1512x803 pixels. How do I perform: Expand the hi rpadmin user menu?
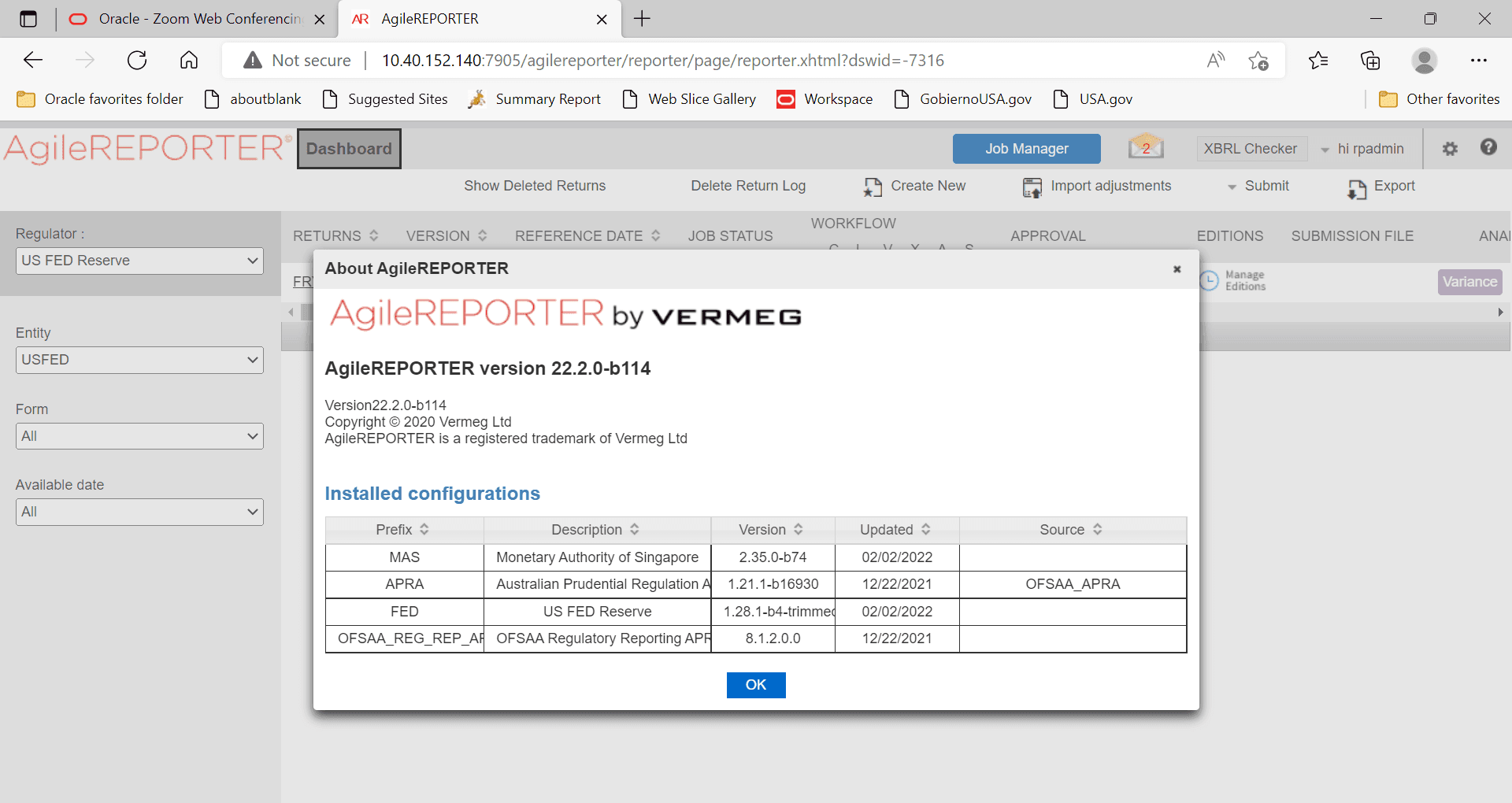pyautogui.click(x=1362, y=149)
